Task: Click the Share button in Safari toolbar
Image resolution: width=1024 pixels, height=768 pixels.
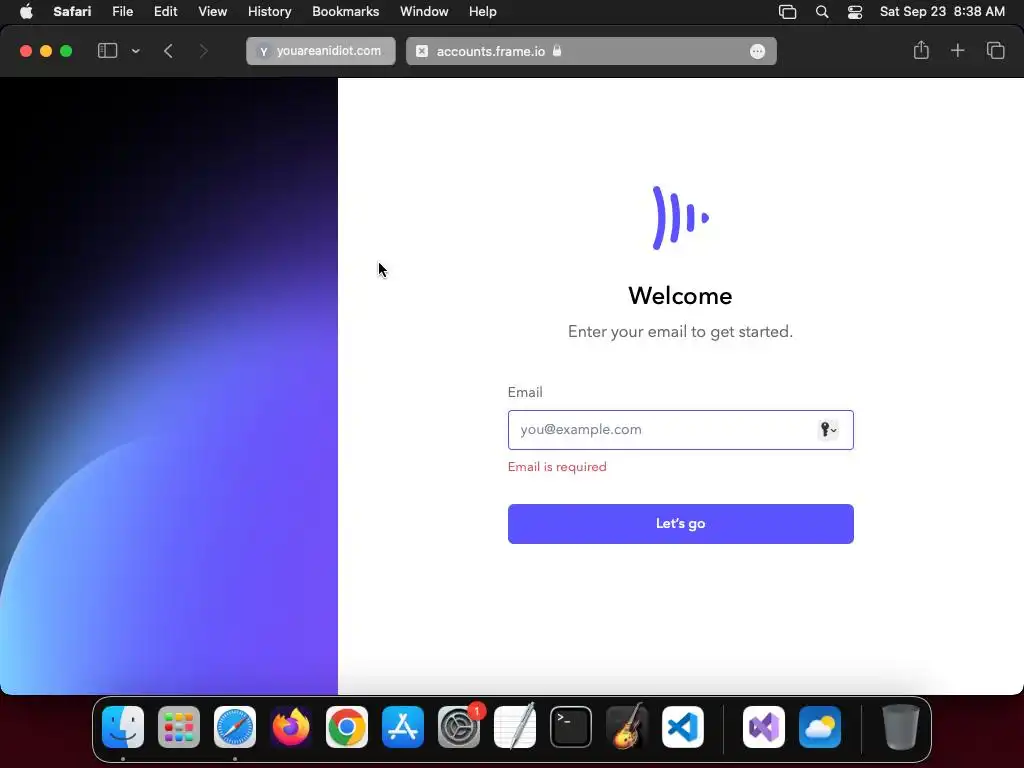Action: (x=921, y=50)
